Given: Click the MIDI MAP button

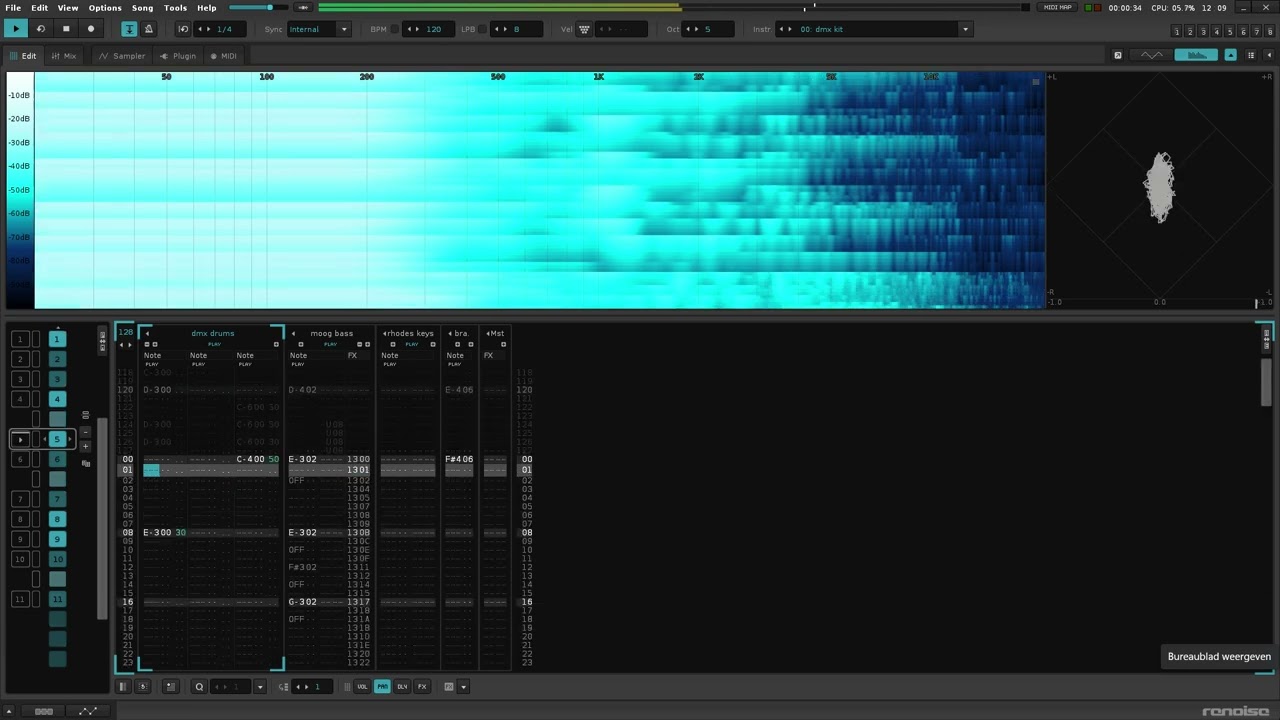Looking at the screenshot, I should pyautogui.click(x=1058, y=7).
